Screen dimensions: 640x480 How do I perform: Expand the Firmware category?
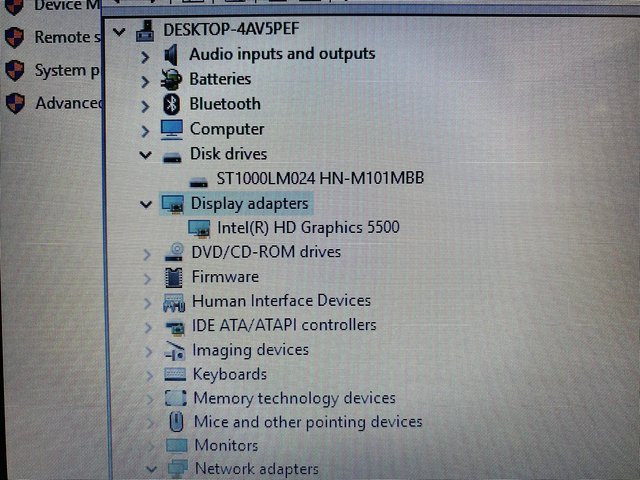(x=148, y=279)
